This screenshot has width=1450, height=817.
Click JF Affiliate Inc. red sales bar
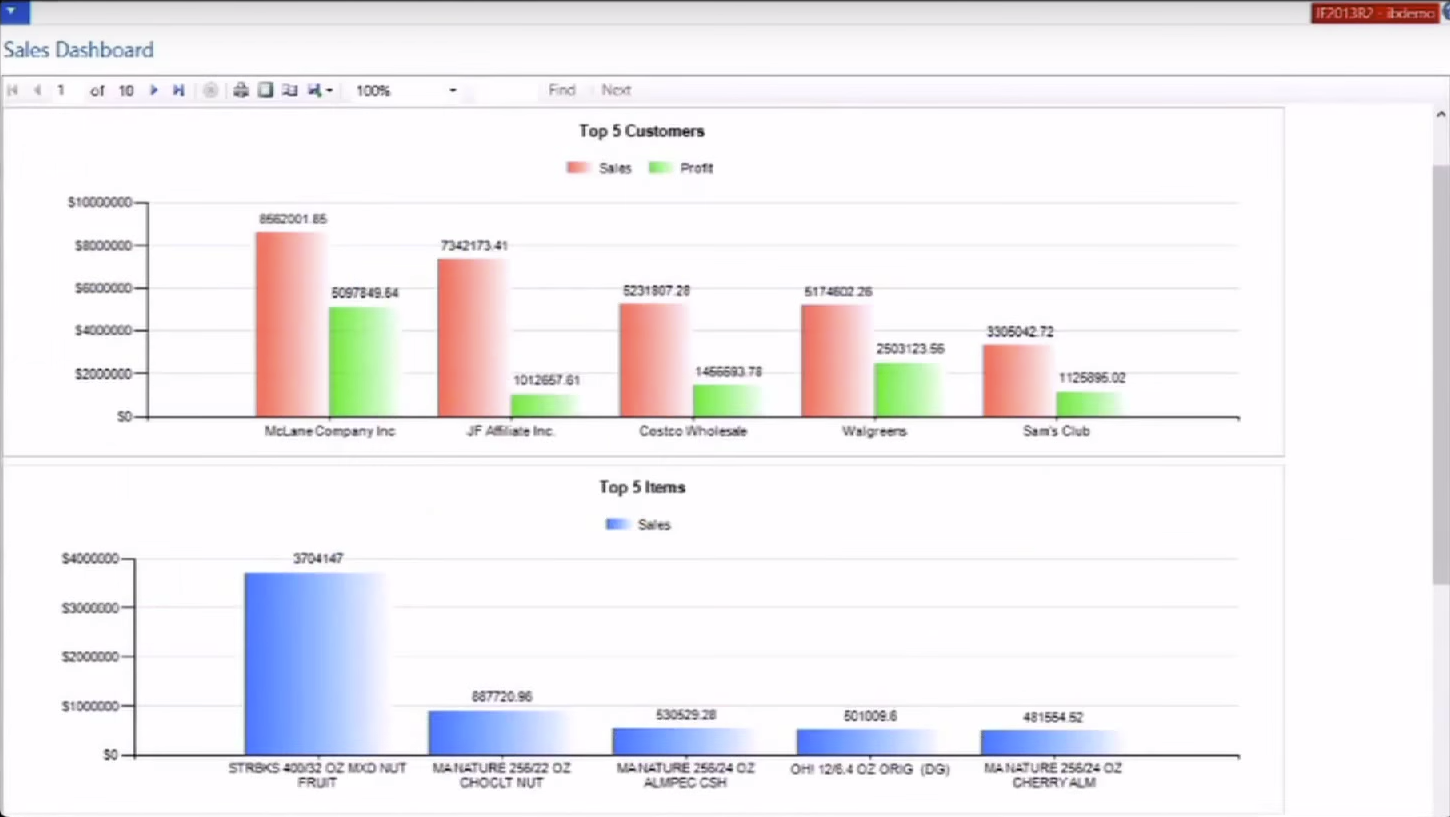point(473,338)
